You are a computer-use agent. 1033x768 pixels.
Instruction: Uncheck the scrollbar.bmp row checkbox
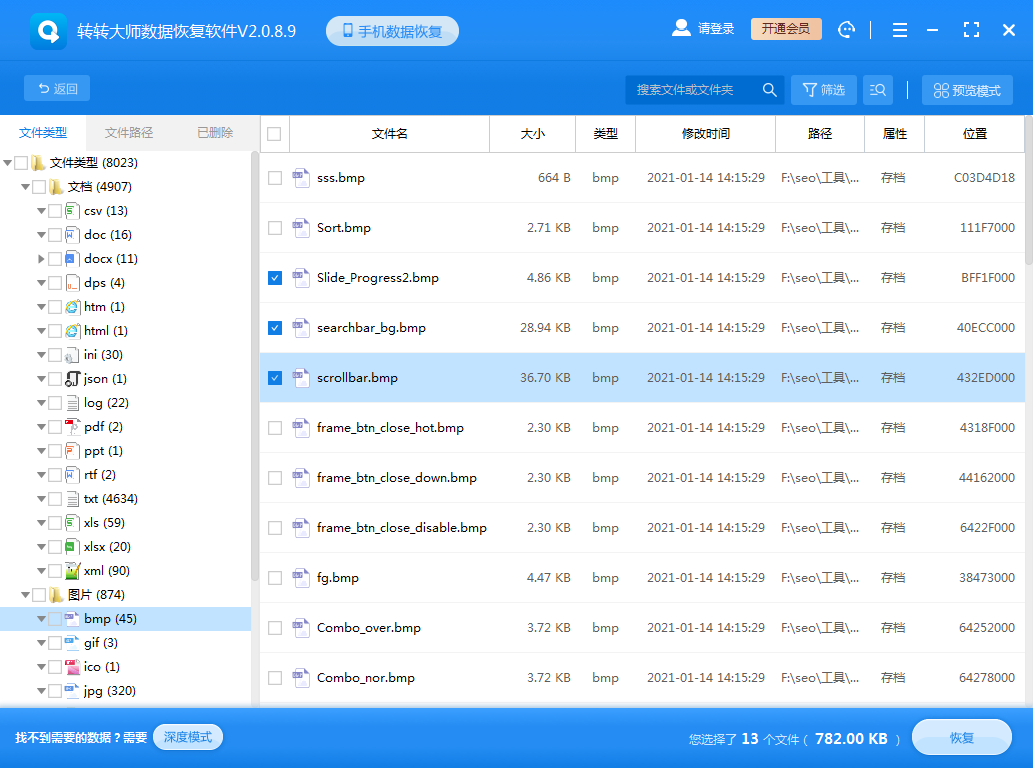[274, 377]
